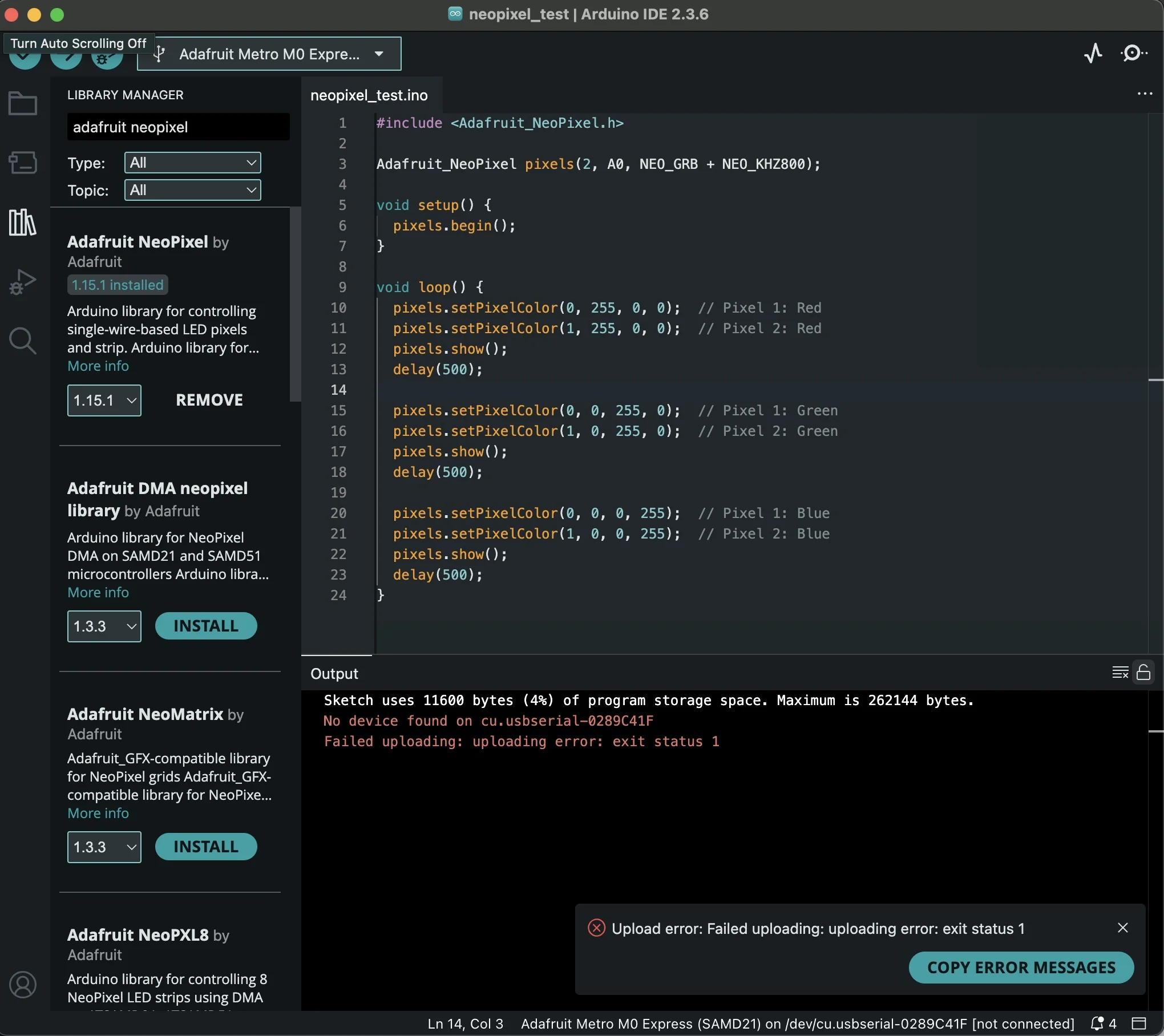Open the Type filter dropdown
This screenshot has height=1036, width=1164.
(x=193, y=163)
